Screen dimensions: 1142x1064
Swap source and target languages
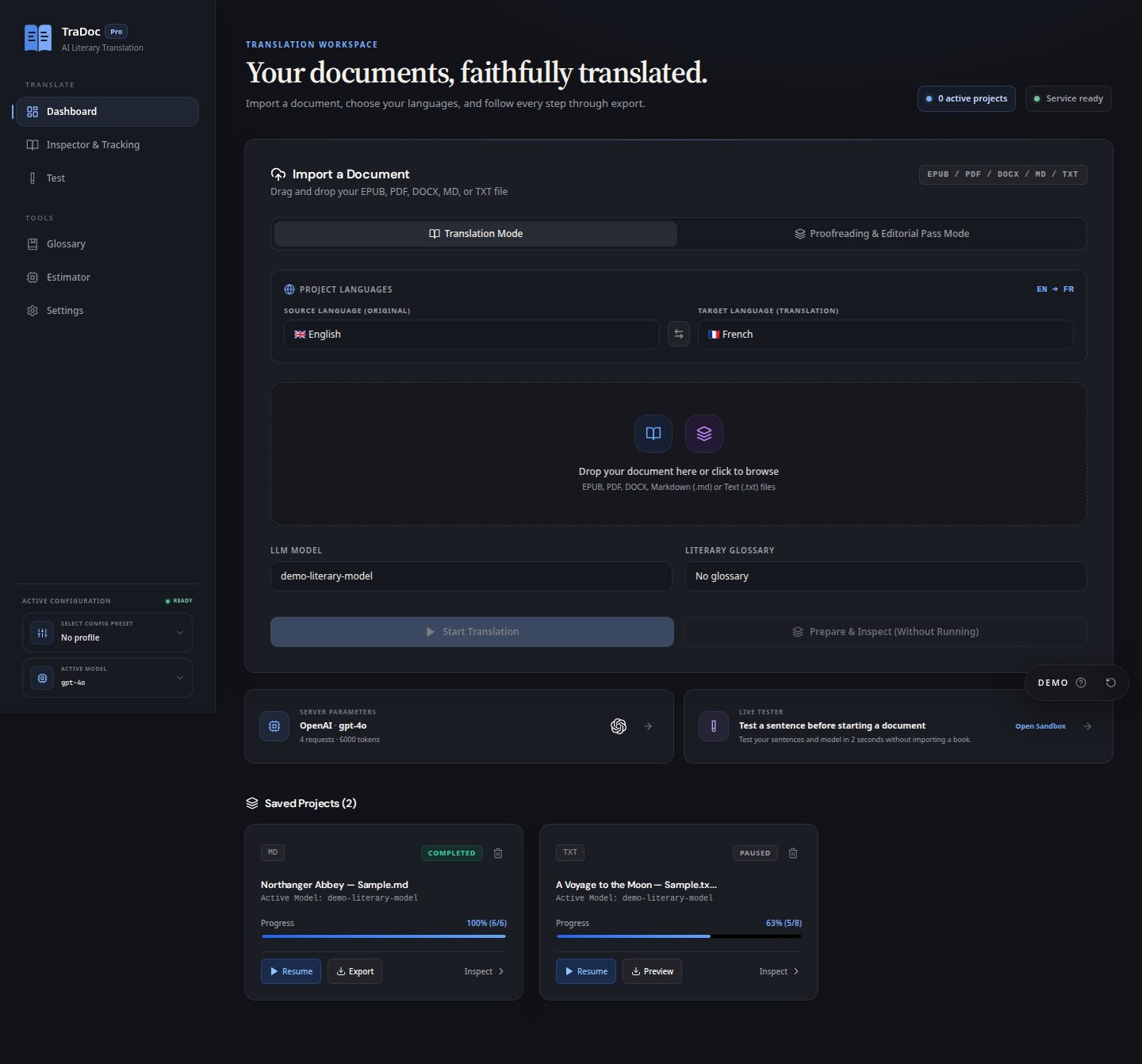679,335
